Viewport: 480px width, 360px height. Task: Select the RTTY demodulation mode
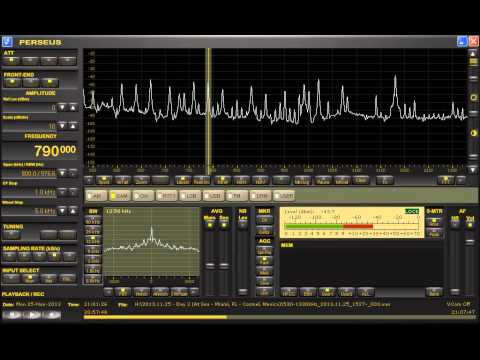[167, 196]
